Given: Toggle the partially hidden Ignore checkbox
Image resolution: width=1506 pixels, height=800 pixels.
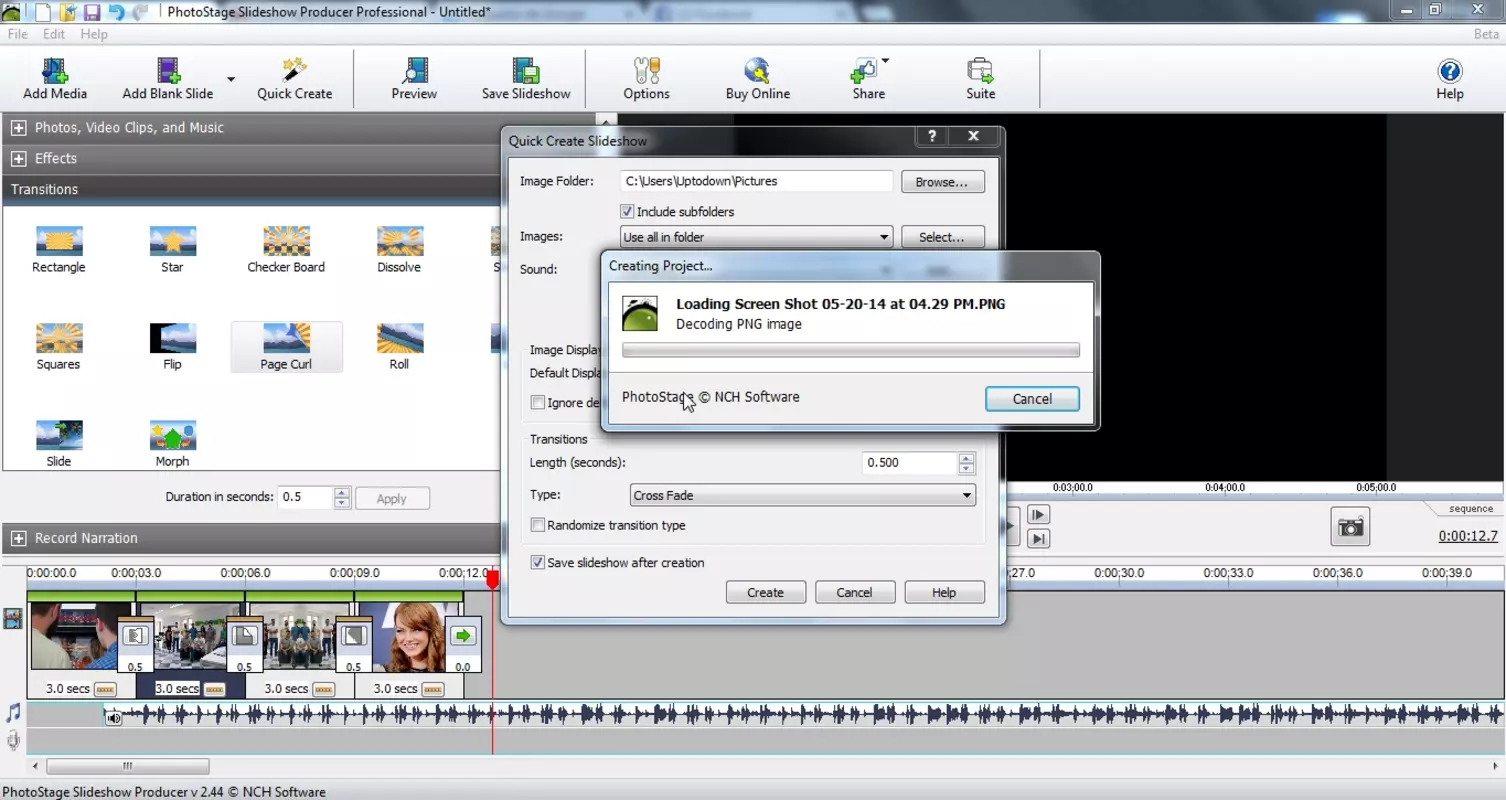Looking at the screenshot, I should [x=538, y=403].
